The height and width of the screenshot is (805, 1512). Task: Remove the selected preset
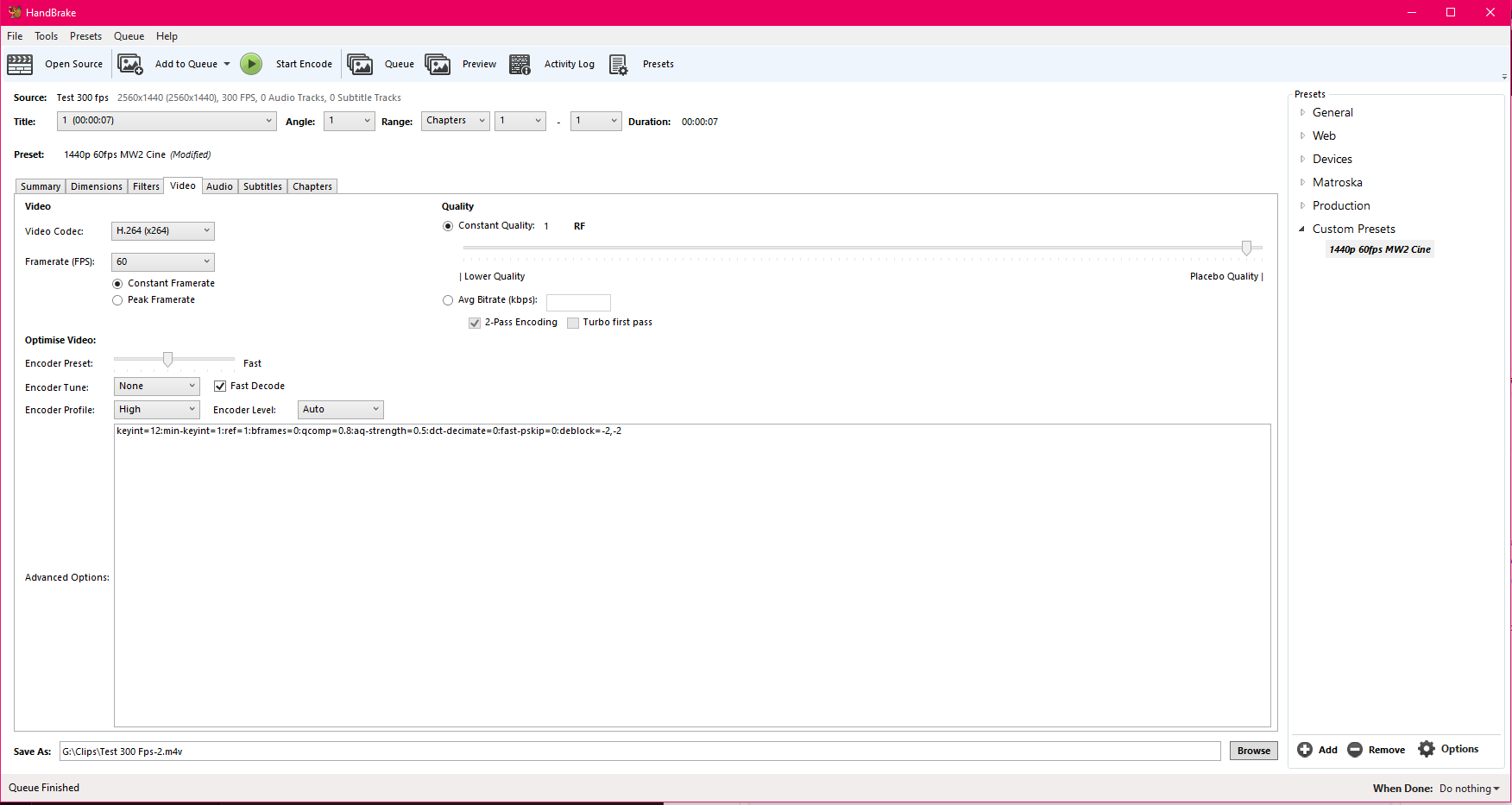point(1376,749)
